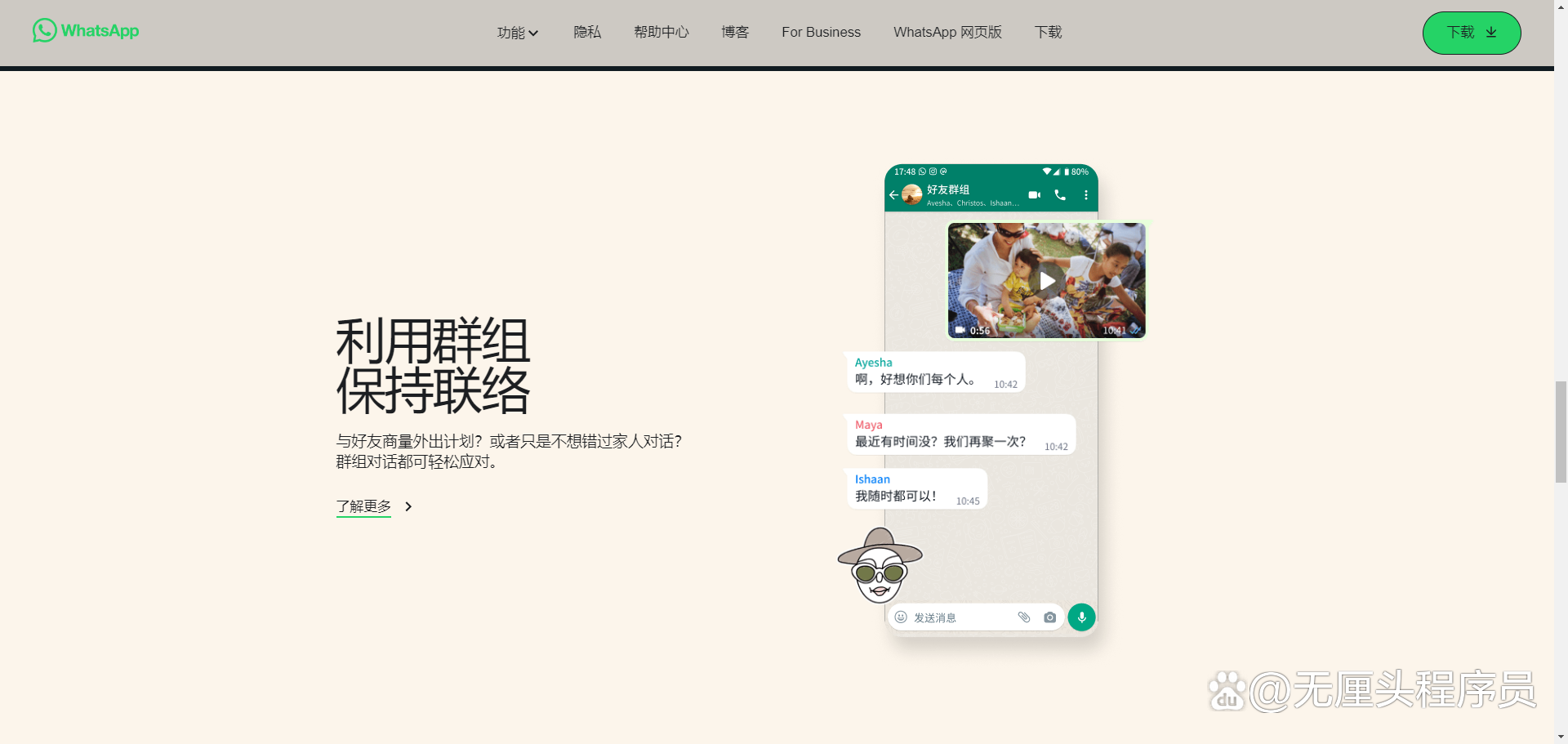The height and width of the screenshot is (744, 1568).
Task: Open the 博客 navigation link
Action: tap(735, 32)
